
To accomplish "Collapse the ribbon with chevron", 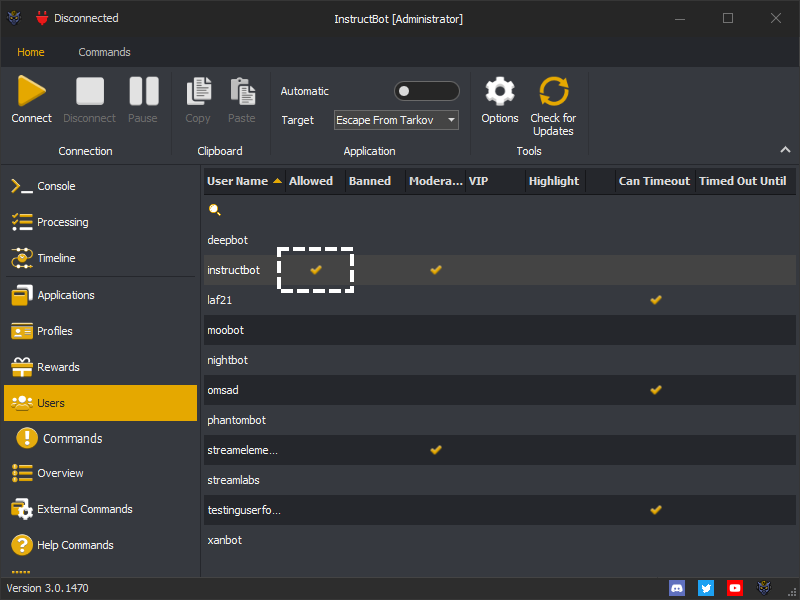I will 785,149.
